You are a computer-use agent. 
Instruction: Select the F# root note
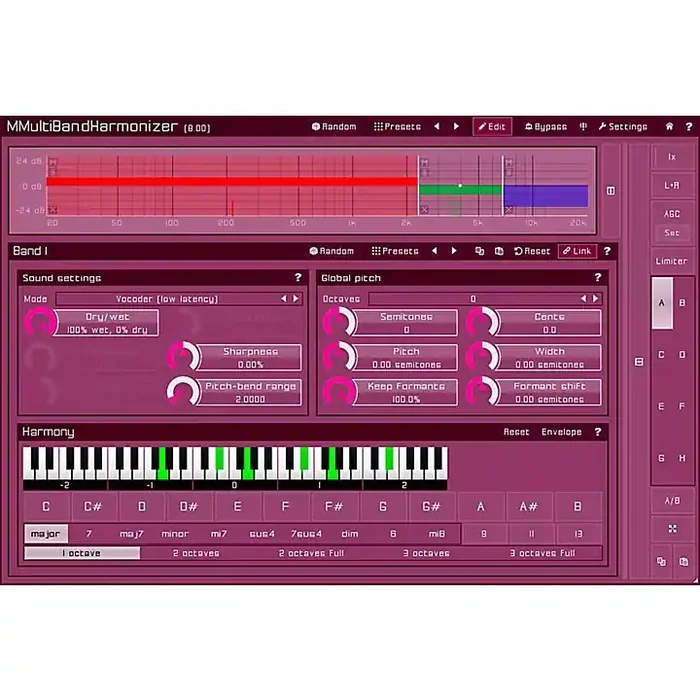point(334,507)
